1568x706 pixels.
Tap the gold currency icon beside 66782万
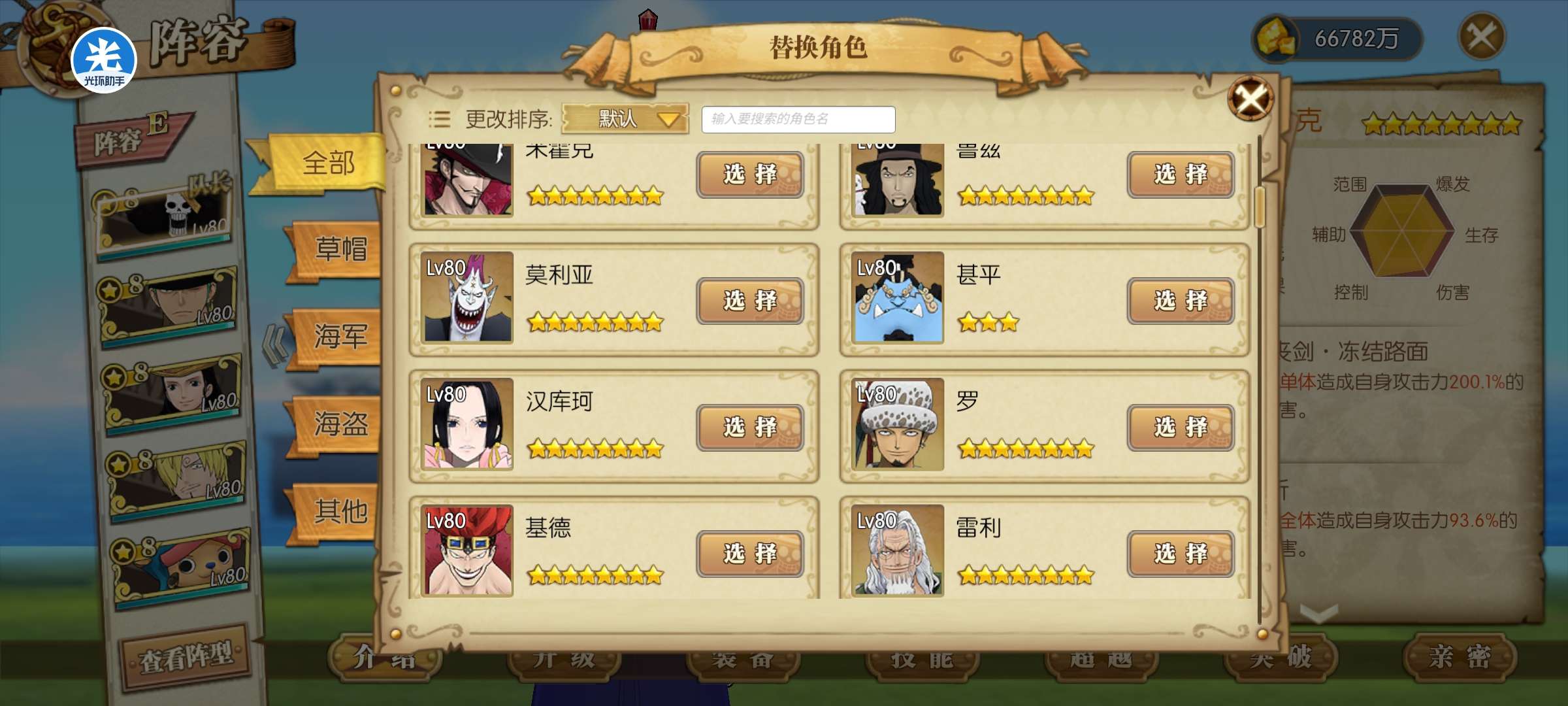point(1274,39)
